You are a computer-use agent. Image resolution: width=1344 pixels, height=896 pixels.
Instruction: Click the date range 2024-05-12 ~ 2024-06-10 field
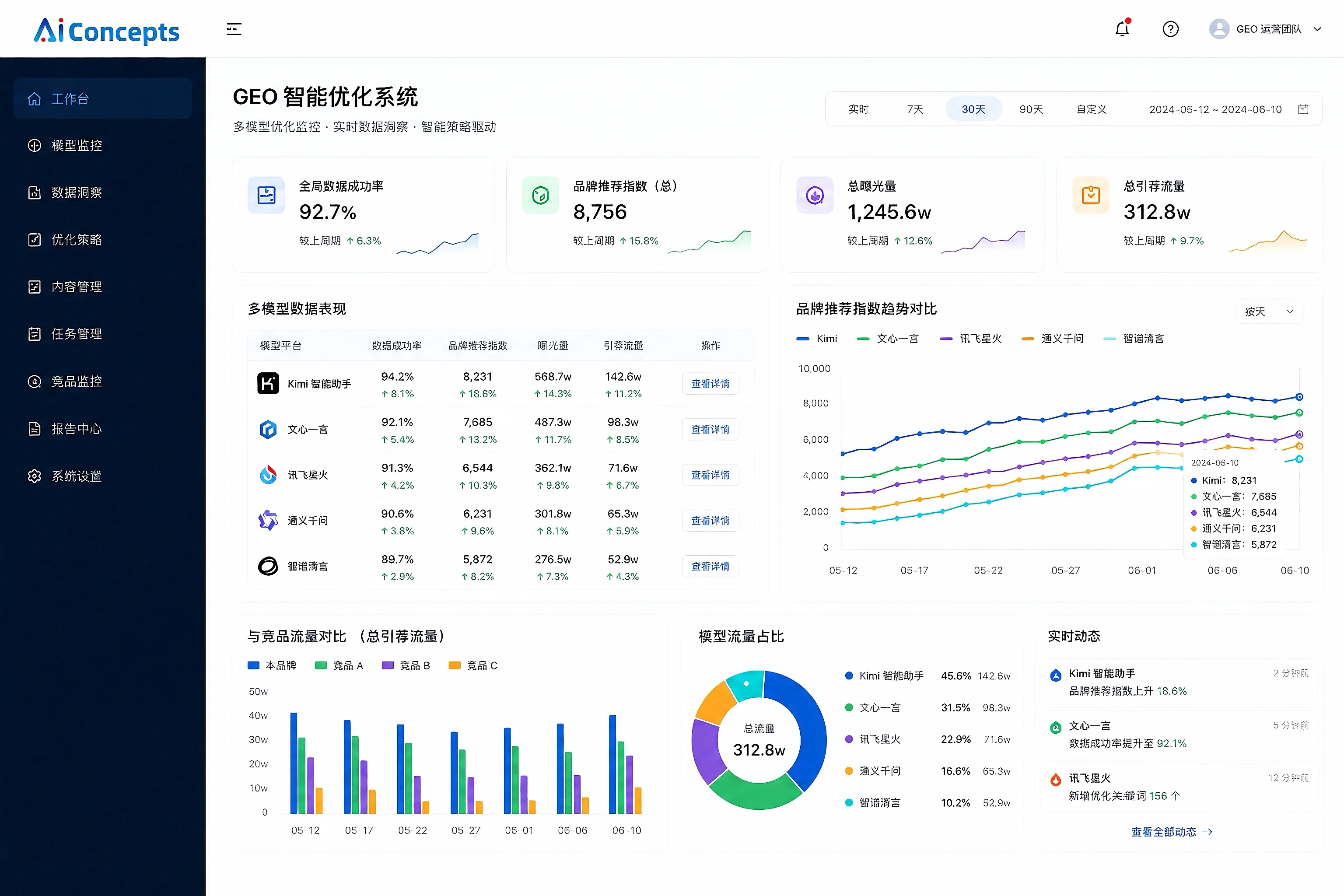click(1215, 109)
